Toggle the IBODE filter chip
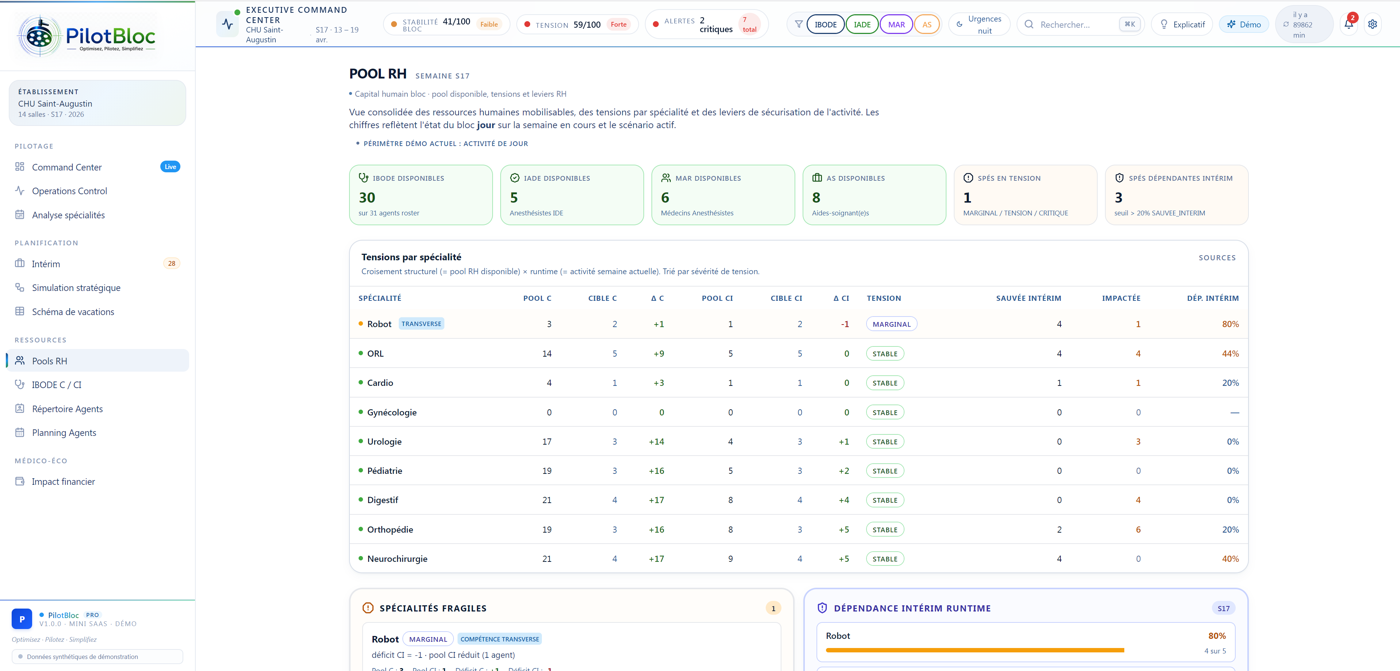This screenshot has height=671, width=1400. tap(825, 24)
